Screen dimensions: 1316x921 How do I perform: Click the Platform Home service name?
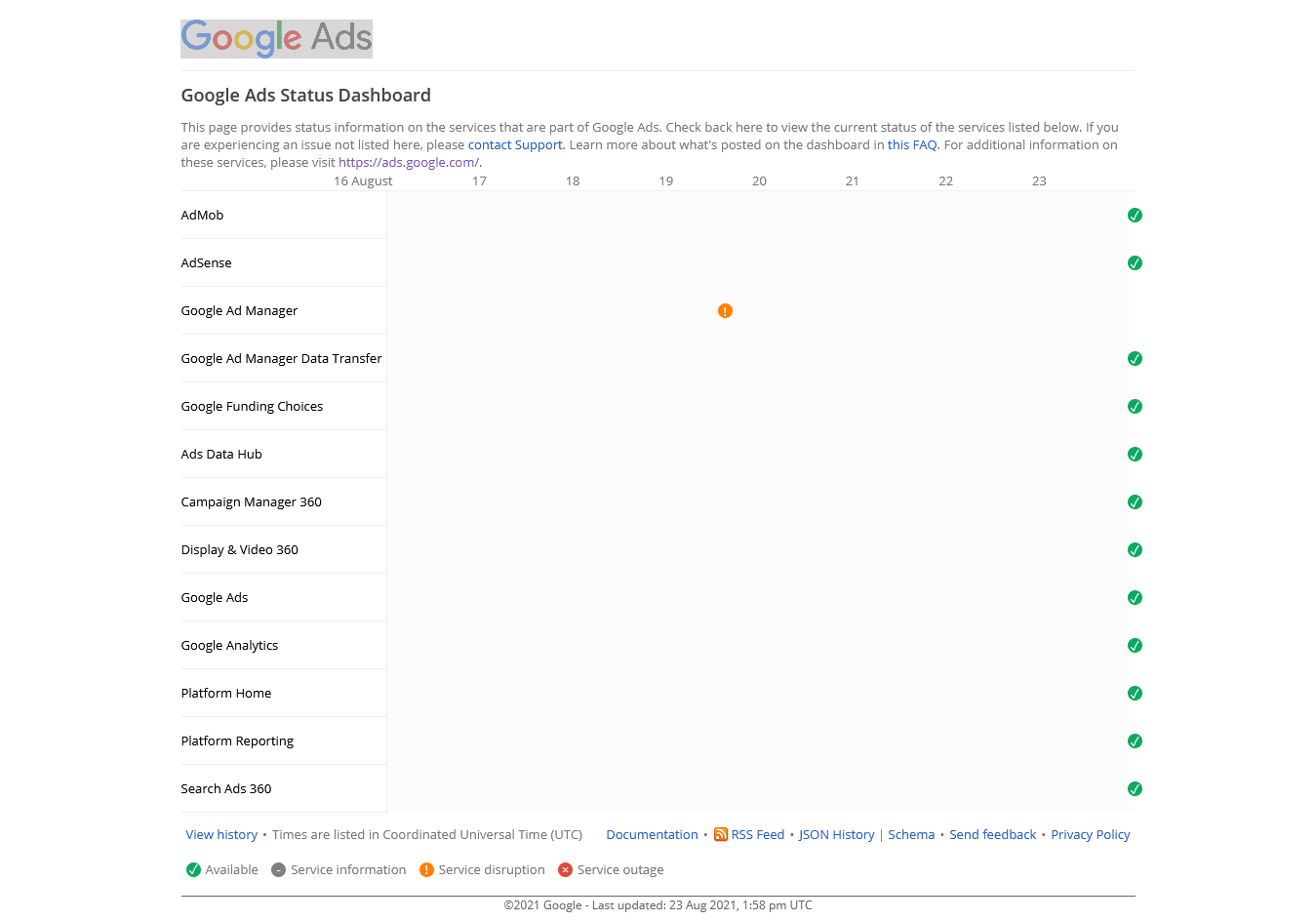pyautogui.click(x=225, y=694)
